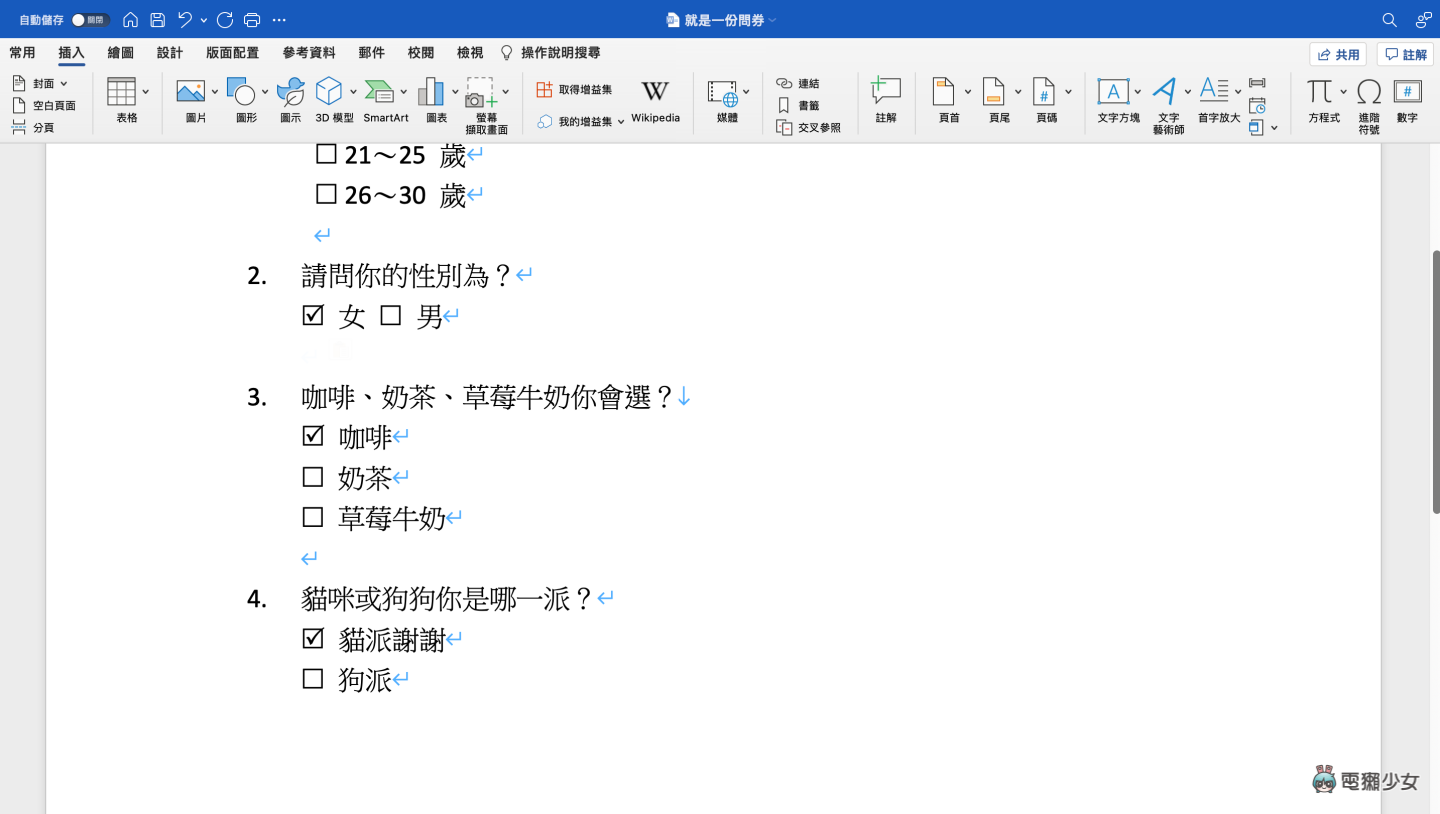Image resolution: width=1440 pixels, height=814 pixels.
Task: Switch to the 設計 ribbon tab
Action: (169, 53)
